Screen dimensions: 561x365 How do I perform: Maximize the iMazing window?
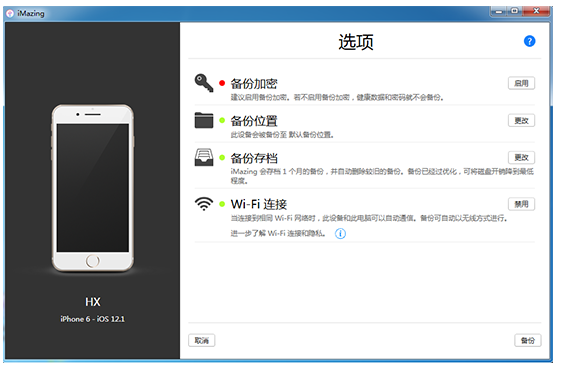[x=514, y=11]
